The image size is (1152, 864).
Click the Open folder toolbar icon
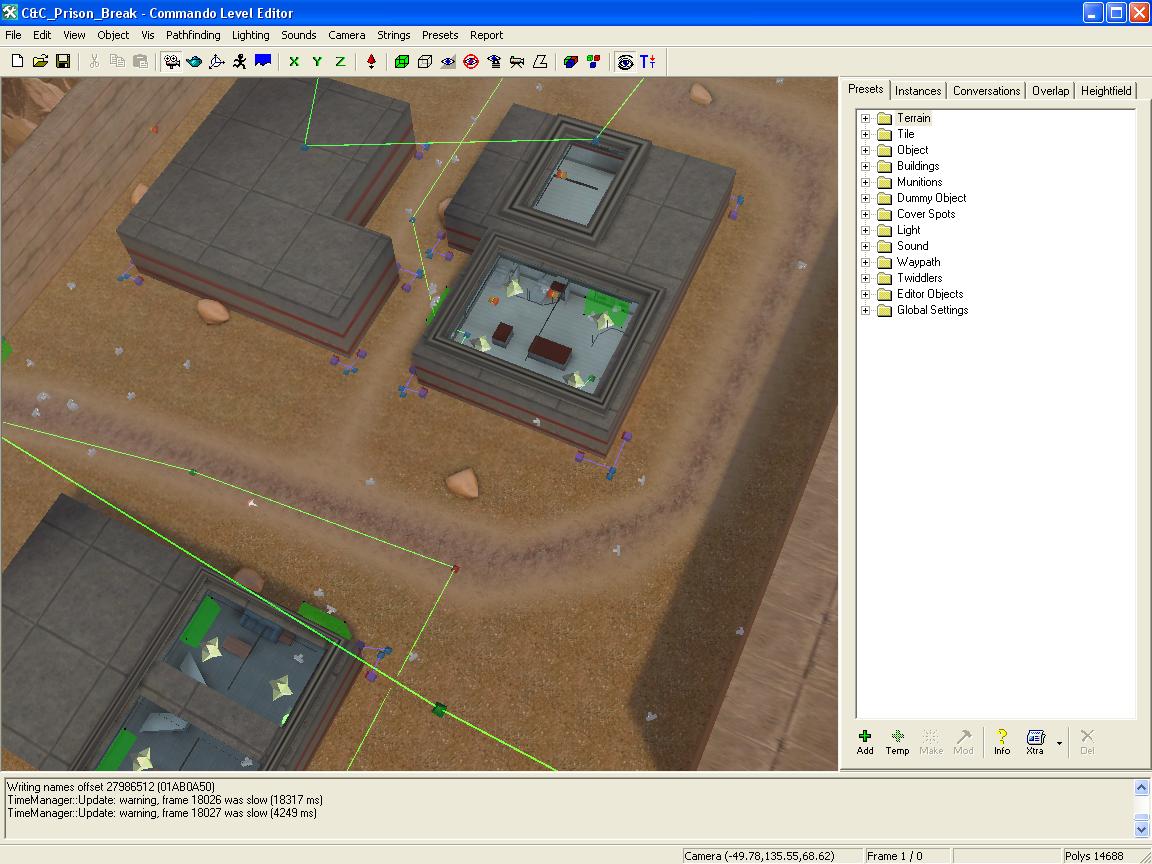[40, 61]
